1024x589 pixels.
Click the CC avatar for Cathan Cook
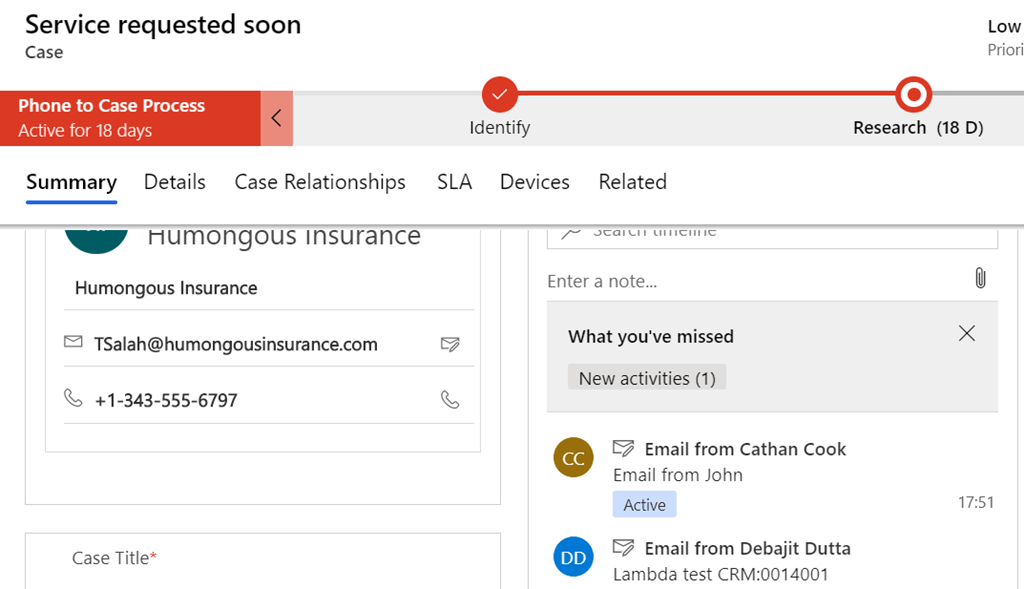point(573,459)
